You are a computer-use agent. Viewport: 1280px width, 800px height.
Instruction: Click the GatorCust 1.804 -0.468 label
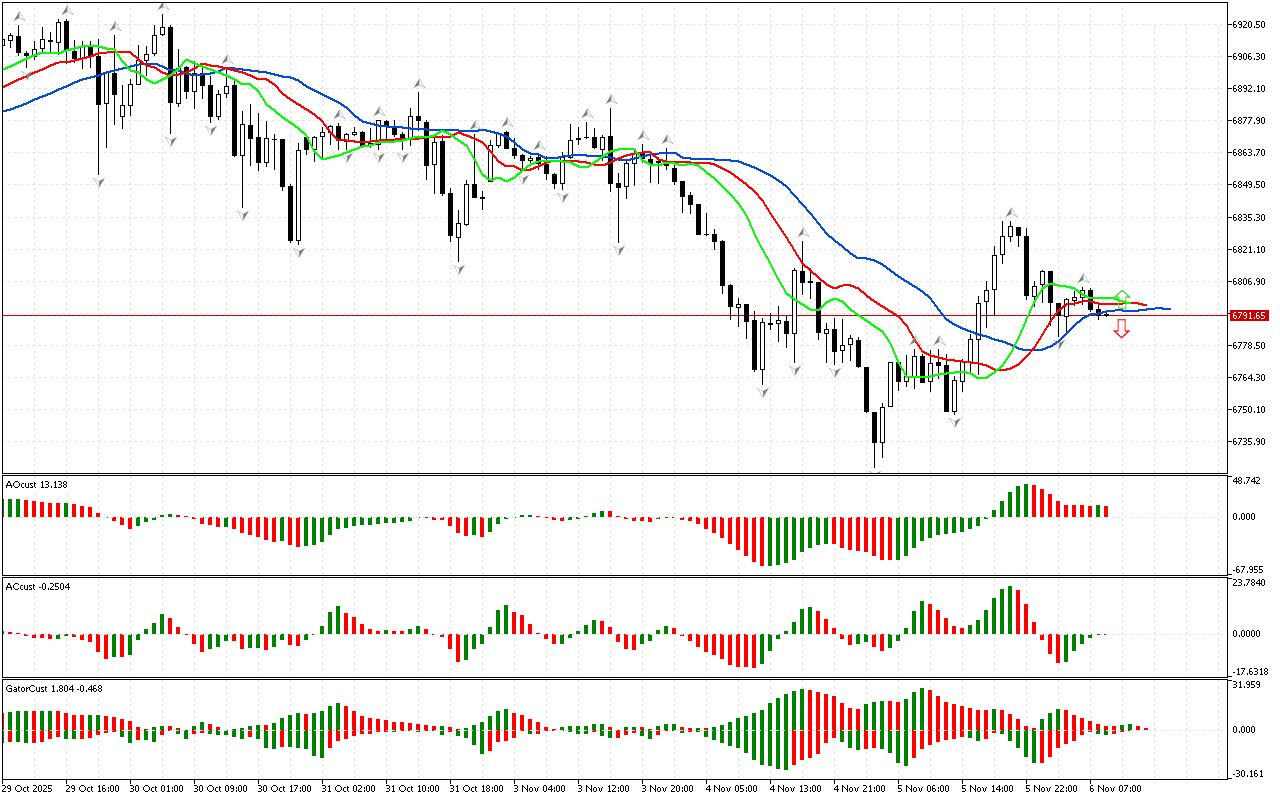pyautogui.click(x=54, y=688)
